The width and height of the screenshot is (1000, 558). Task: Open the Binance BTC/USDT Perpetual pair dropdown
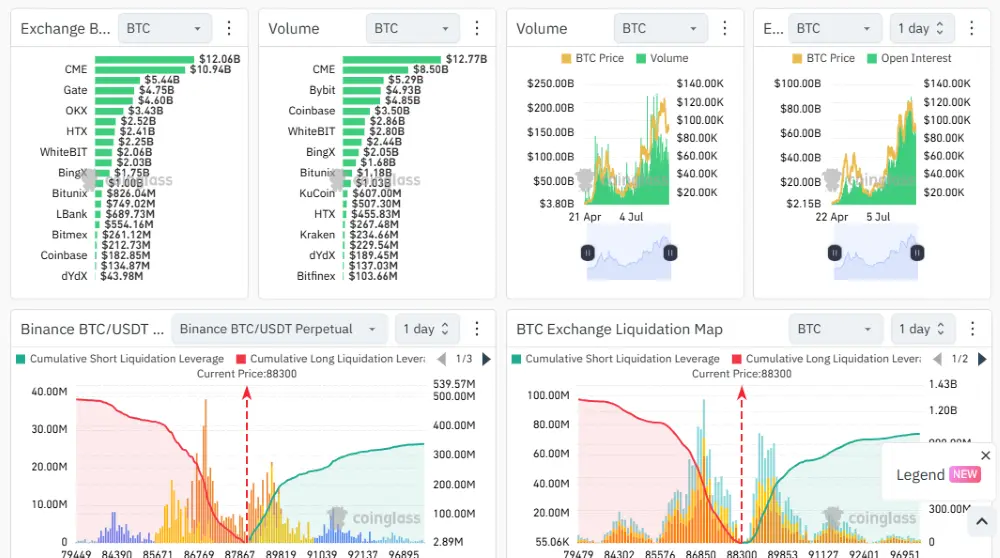coord(279,329)
